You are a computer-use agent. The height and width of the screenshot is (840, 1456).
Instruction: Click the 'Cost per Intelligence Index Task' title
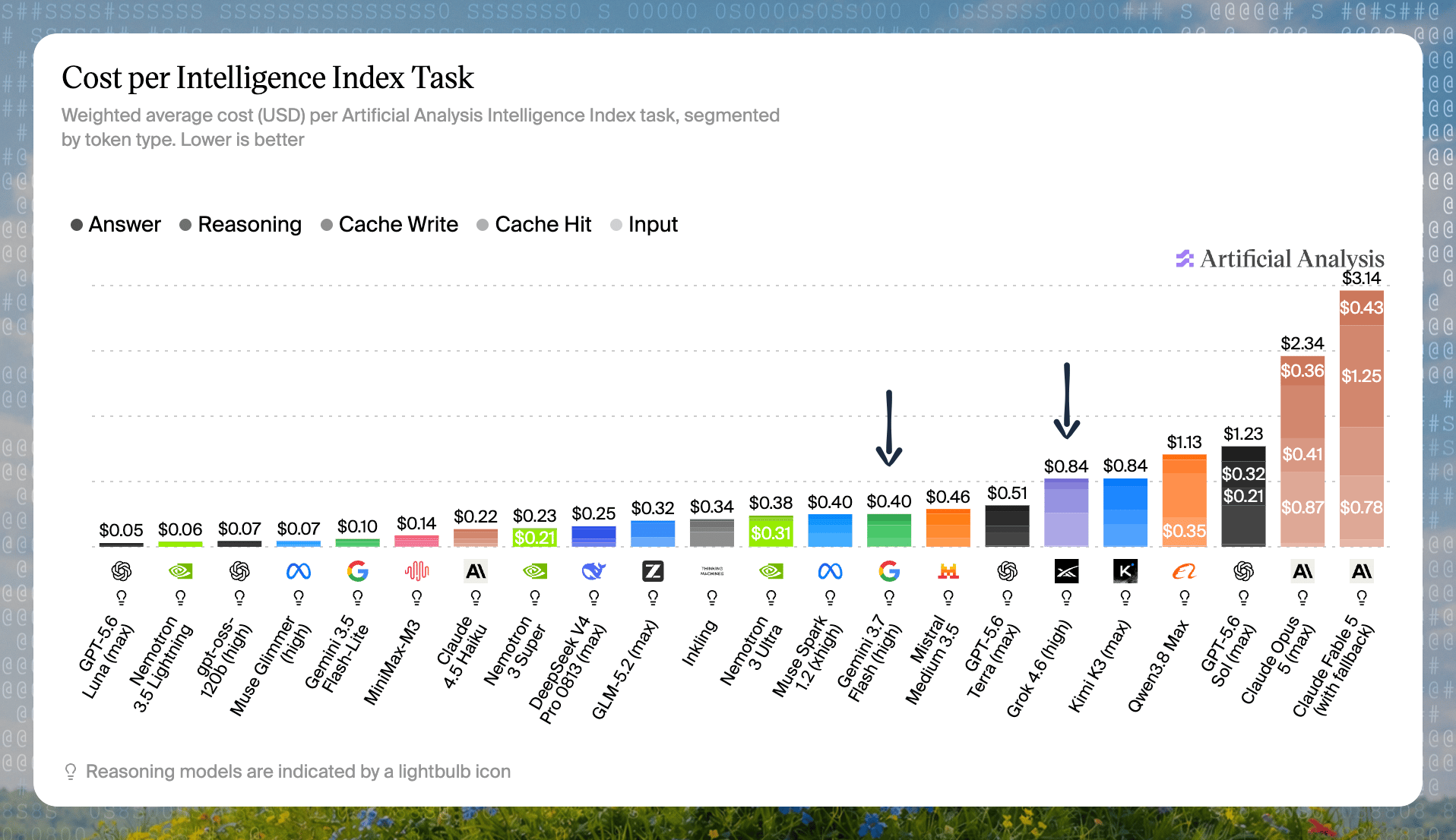[267, 78]
